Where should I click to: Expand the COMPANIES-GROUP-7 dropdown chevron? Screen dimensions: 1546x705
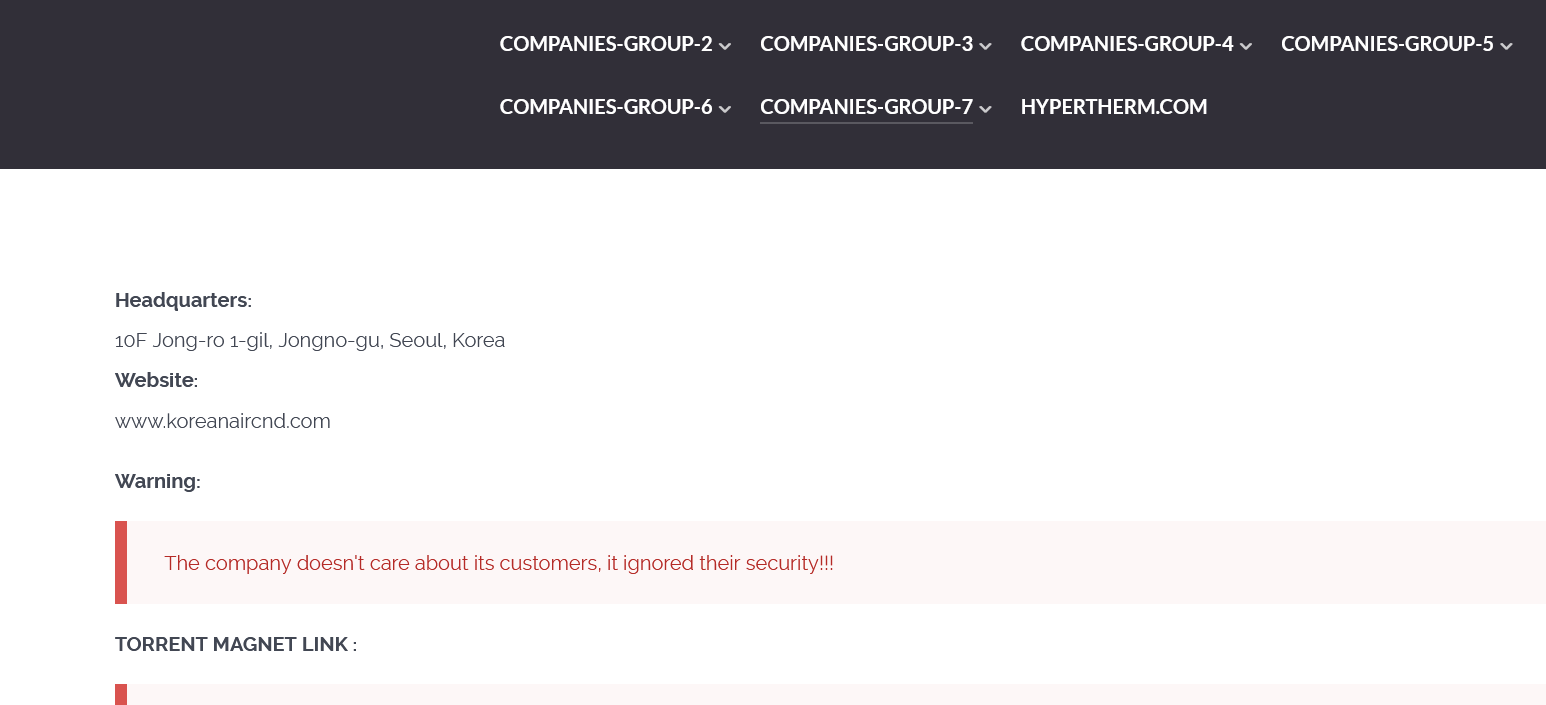[986, 108]
